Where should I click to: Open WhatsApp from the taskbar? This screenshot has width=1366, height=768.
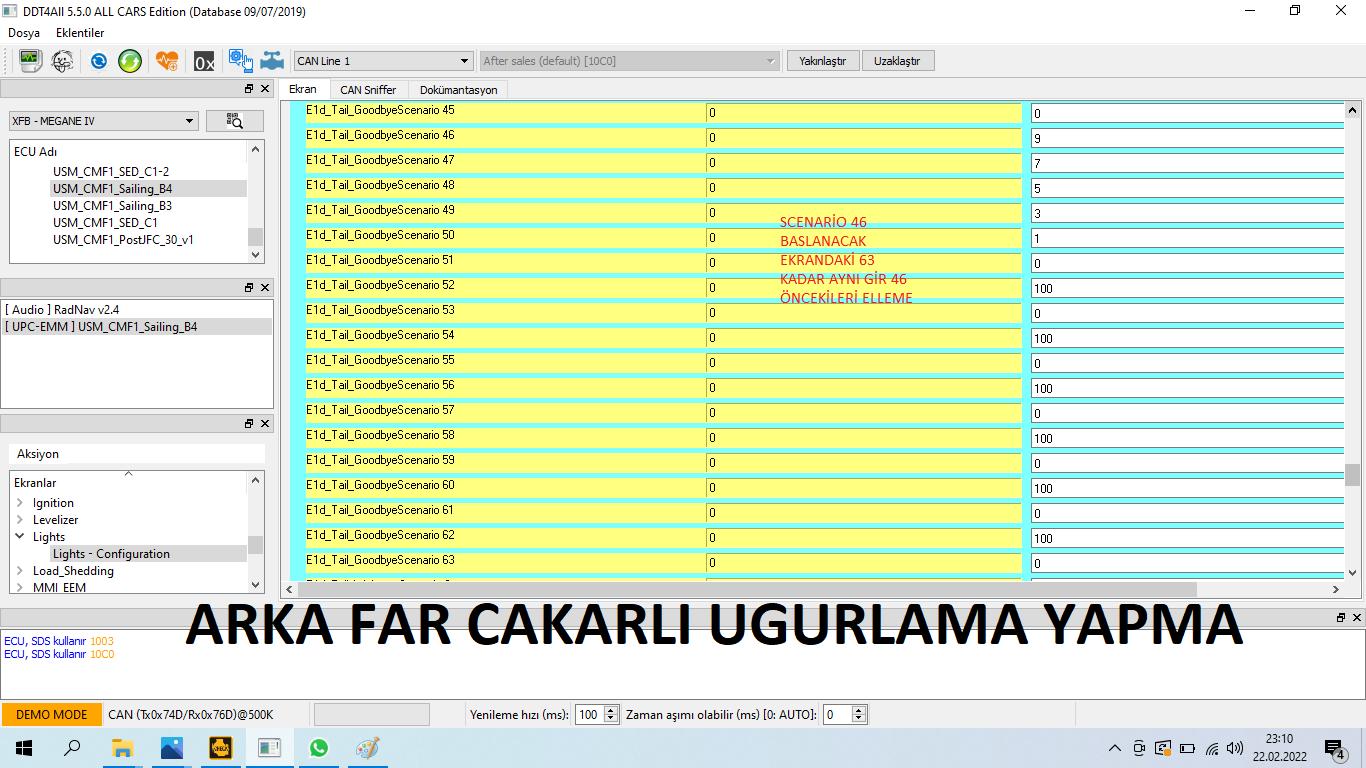pos(318,748)
